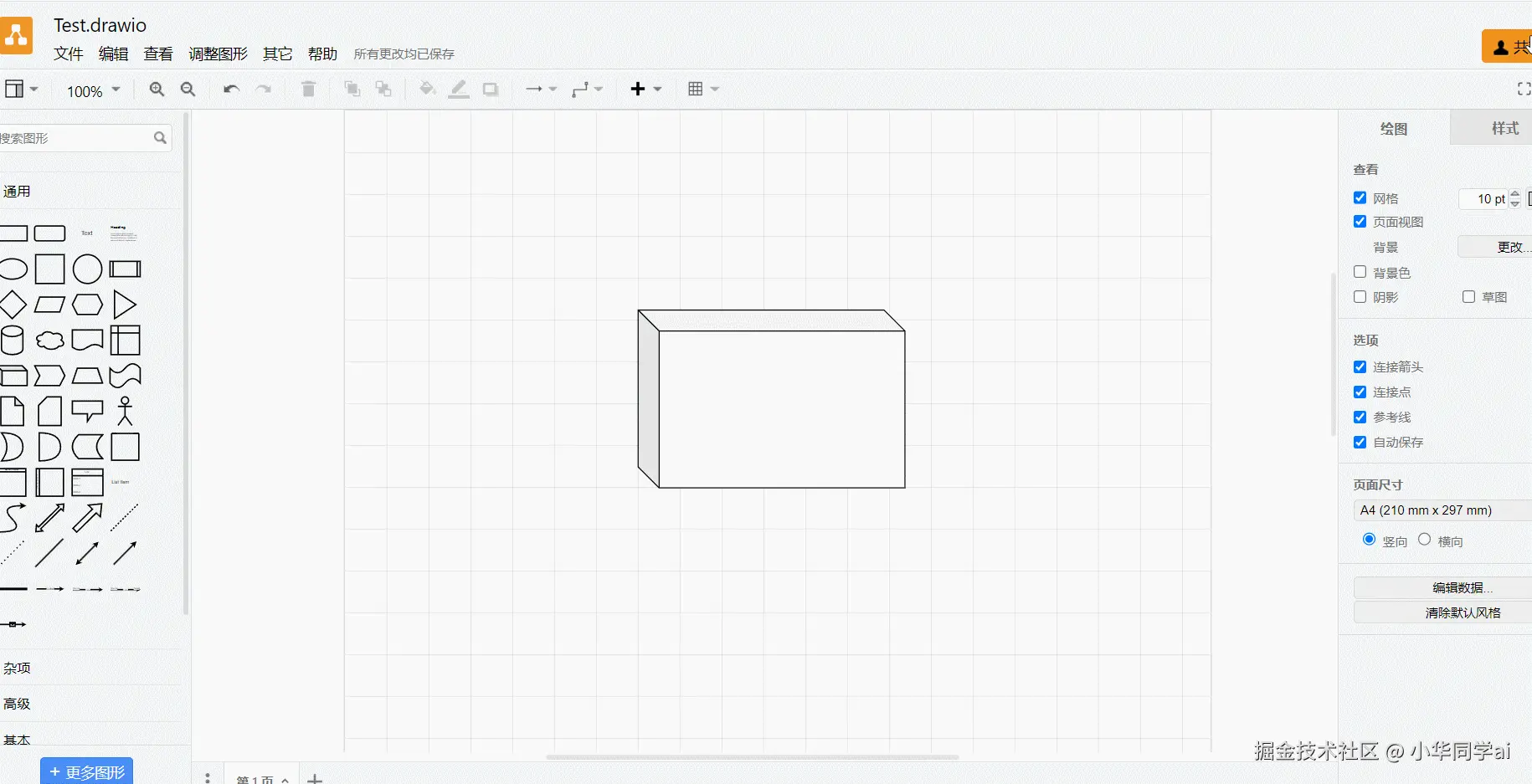
Task: Toggle the 连接箭头 checkbox
Action: click(x=1360, y=366)
